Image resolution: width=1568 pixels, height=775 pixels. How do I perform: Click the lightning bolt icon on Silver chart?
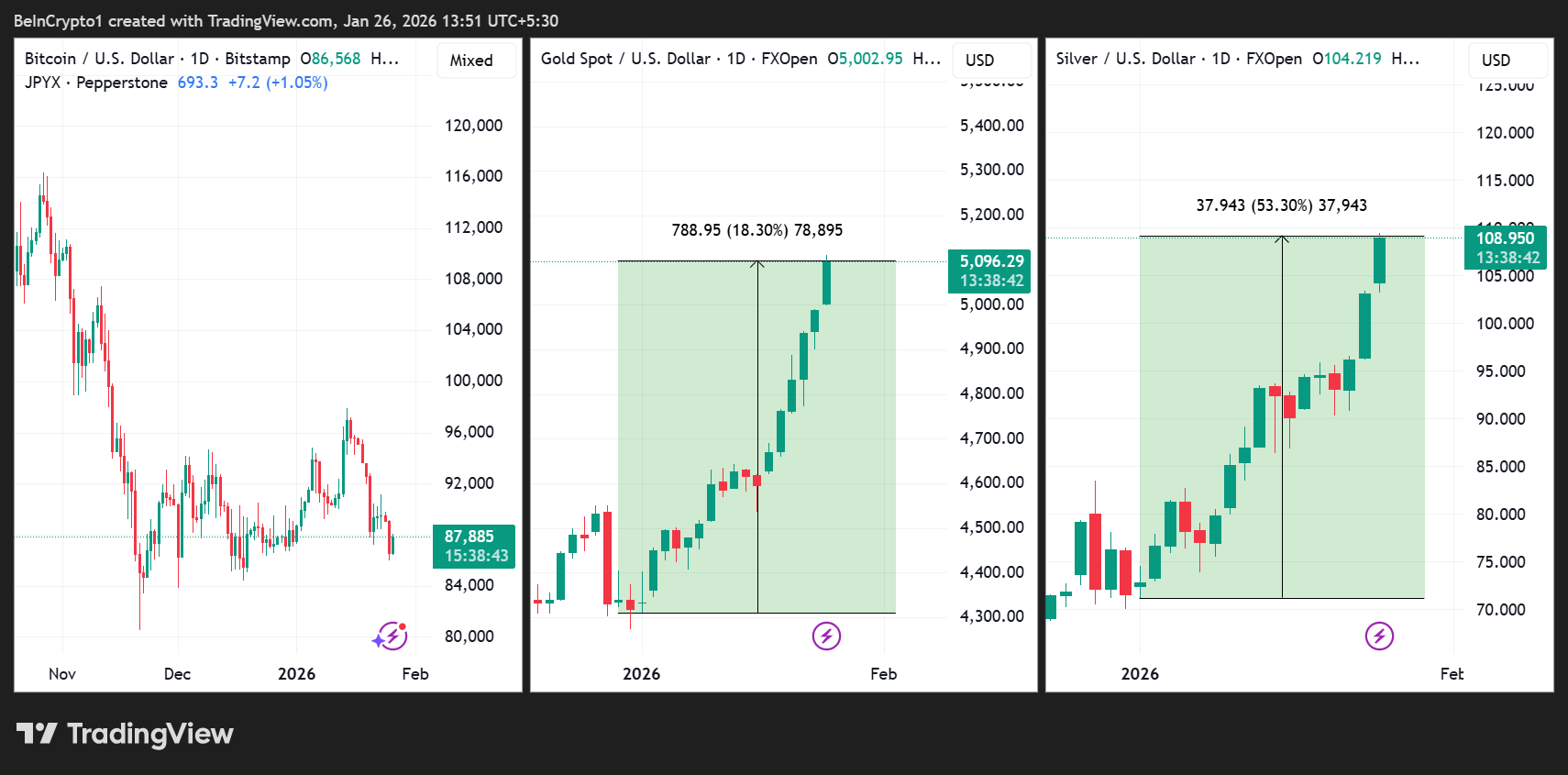pyautogui.click(x=1379, y=636)
